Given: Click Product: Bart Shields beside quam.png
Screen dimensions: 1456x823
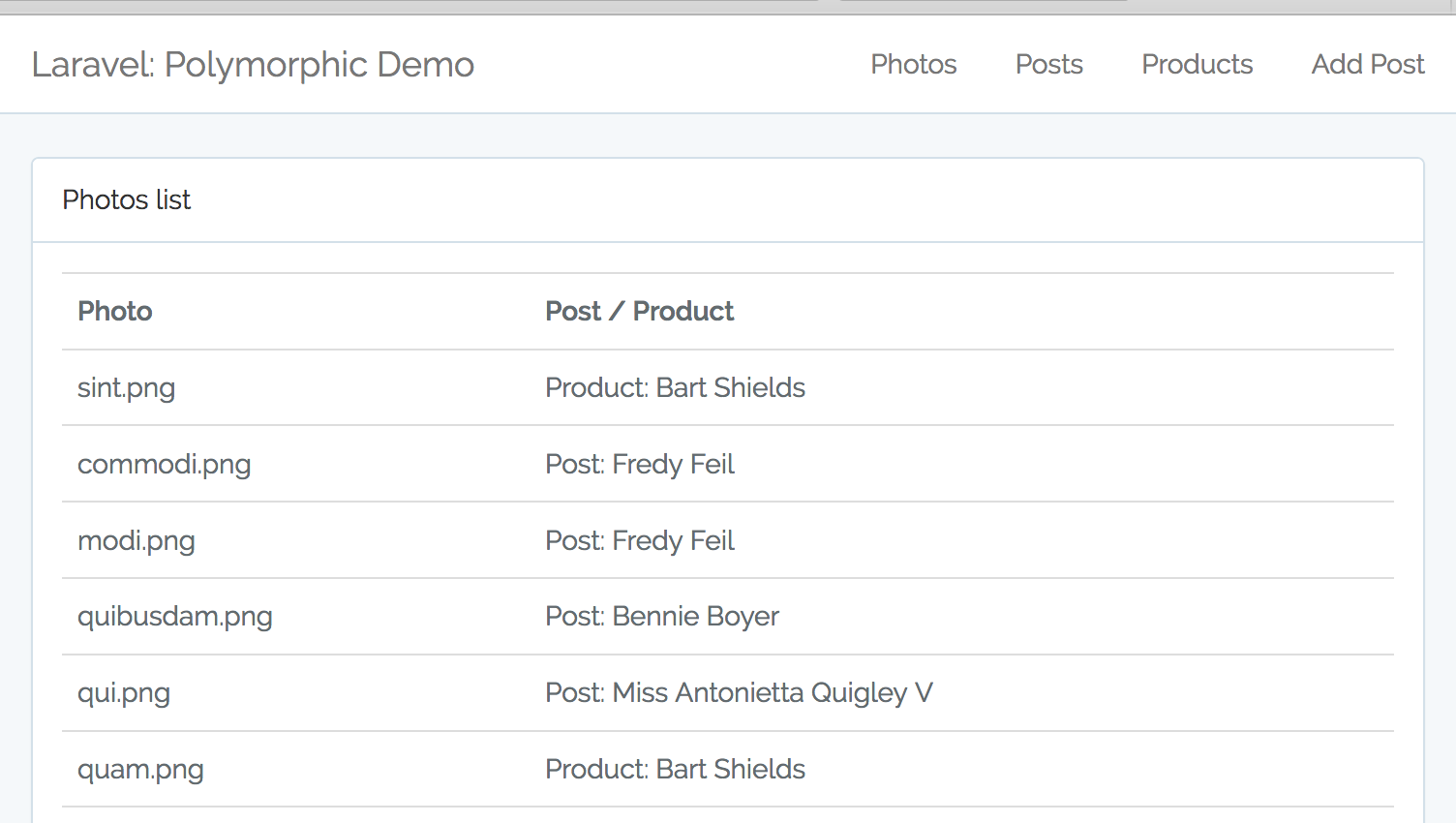Looking at the screenshot, I should pyautogui.click(x=675, y=769).
